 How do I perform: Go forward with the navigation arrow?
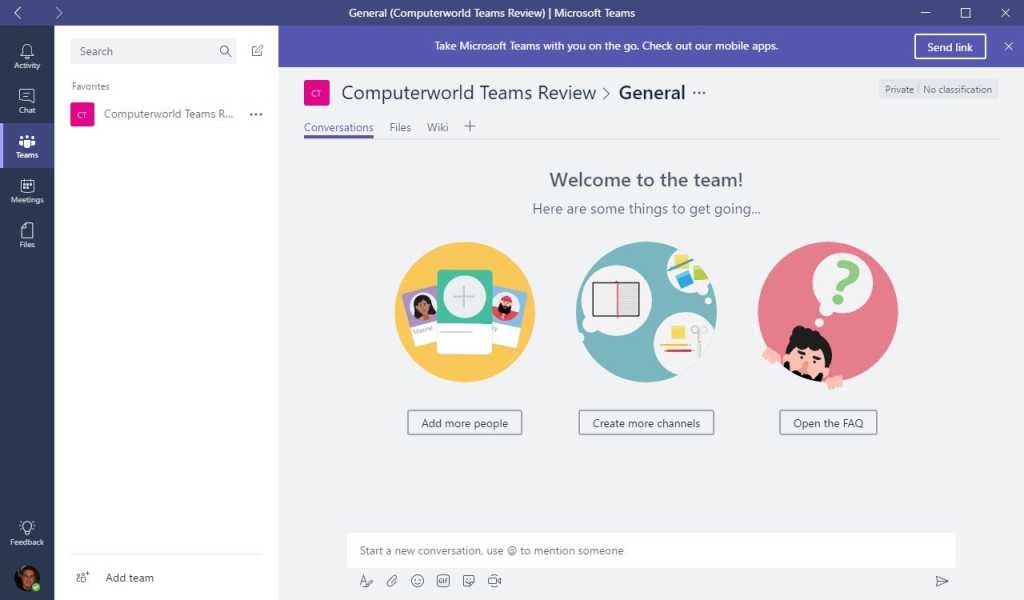tap(59, 12)
